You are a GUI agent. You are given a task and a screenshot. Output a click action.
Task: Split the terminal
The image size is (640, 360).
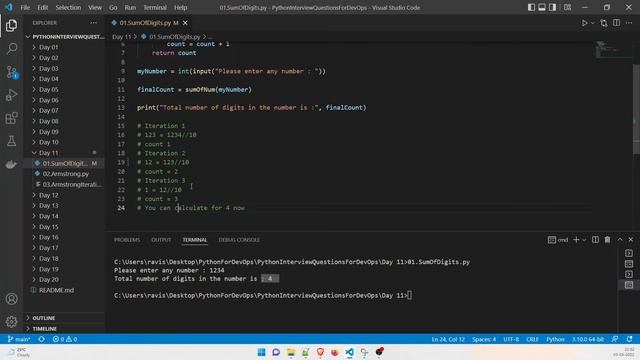[x=596, y=240]
